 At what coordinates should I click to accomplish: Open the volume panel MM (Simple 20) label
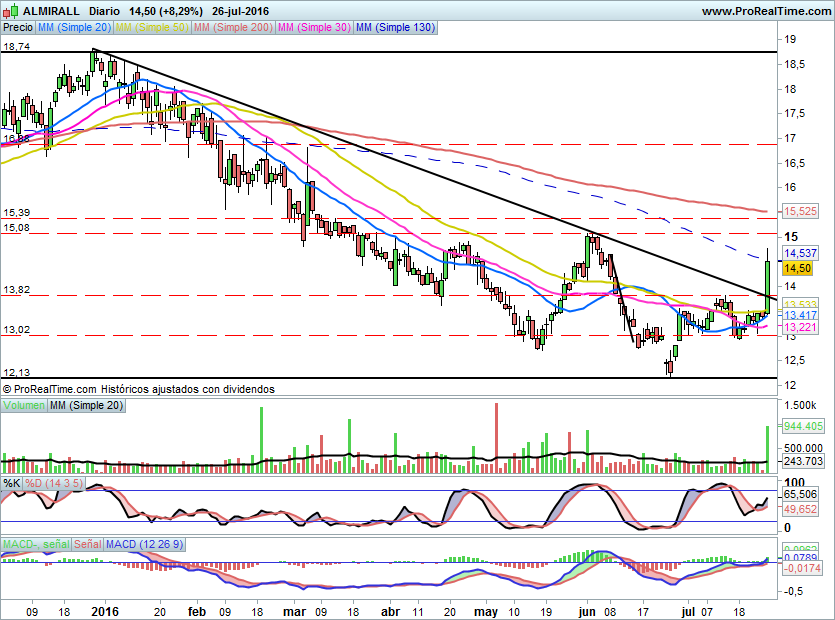(x=86, y=405)
